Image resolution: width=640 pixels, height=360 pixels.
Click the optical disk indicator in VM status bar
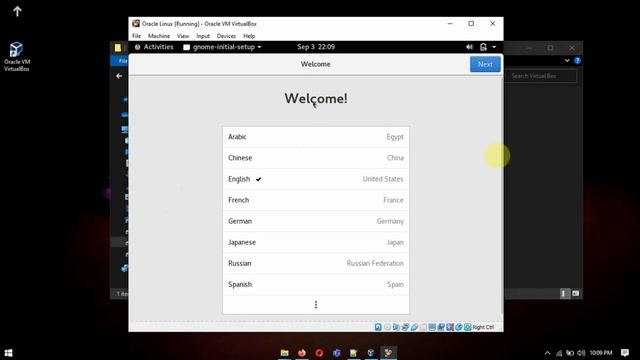387,327
